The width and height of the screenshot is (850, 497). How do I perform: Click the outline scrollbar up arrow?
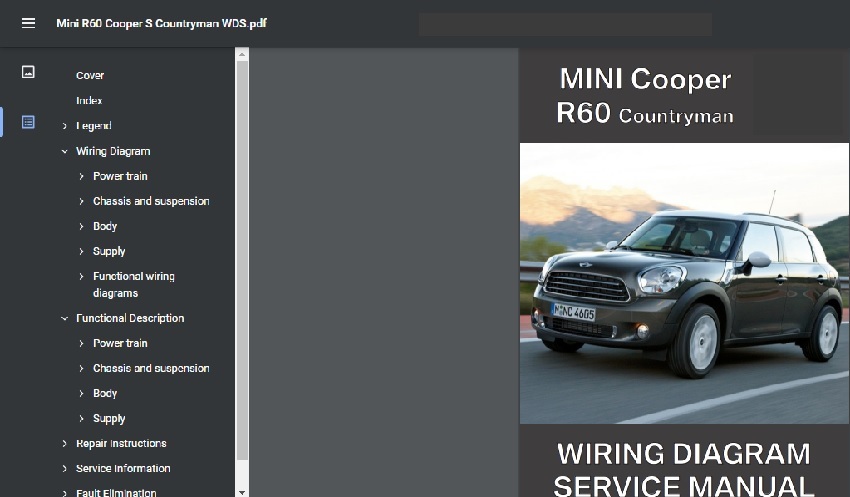[242, 54]
